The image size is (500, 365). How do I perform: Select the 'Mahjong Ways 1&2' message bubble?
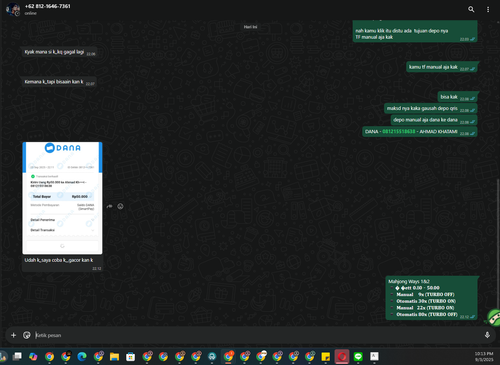coord(432,298)
